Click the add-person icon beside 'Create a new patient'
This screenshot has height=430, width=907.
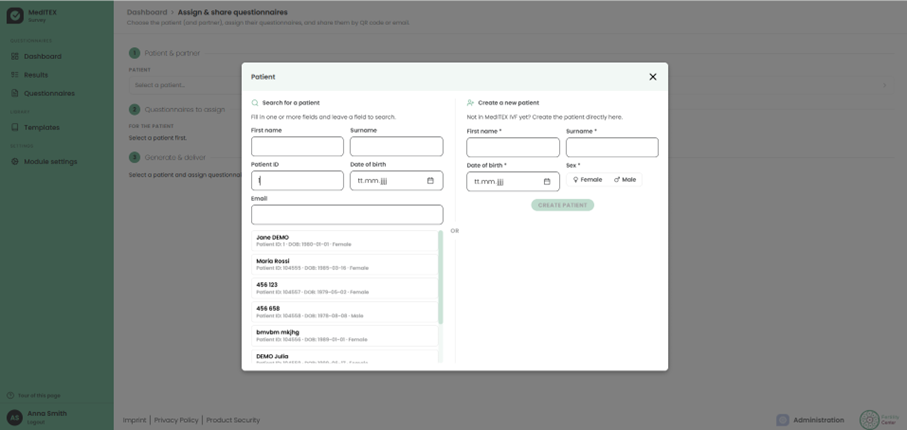tap(470, 103)
